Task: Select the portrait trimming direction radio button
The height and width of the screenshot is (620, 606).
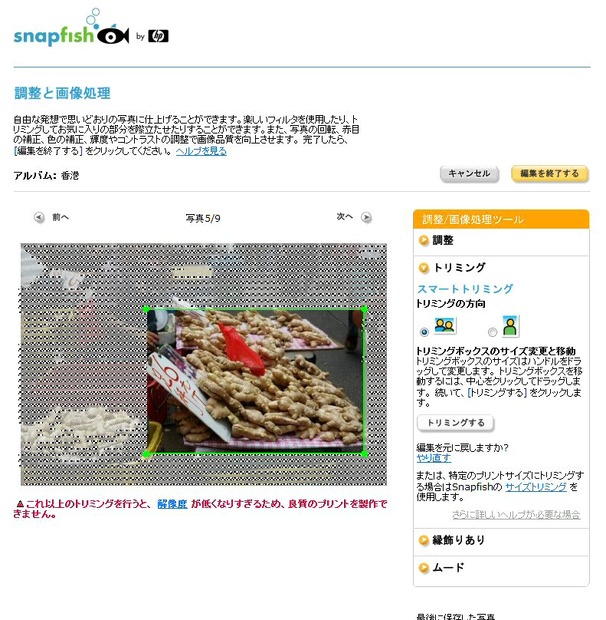Action: point(492,332)
